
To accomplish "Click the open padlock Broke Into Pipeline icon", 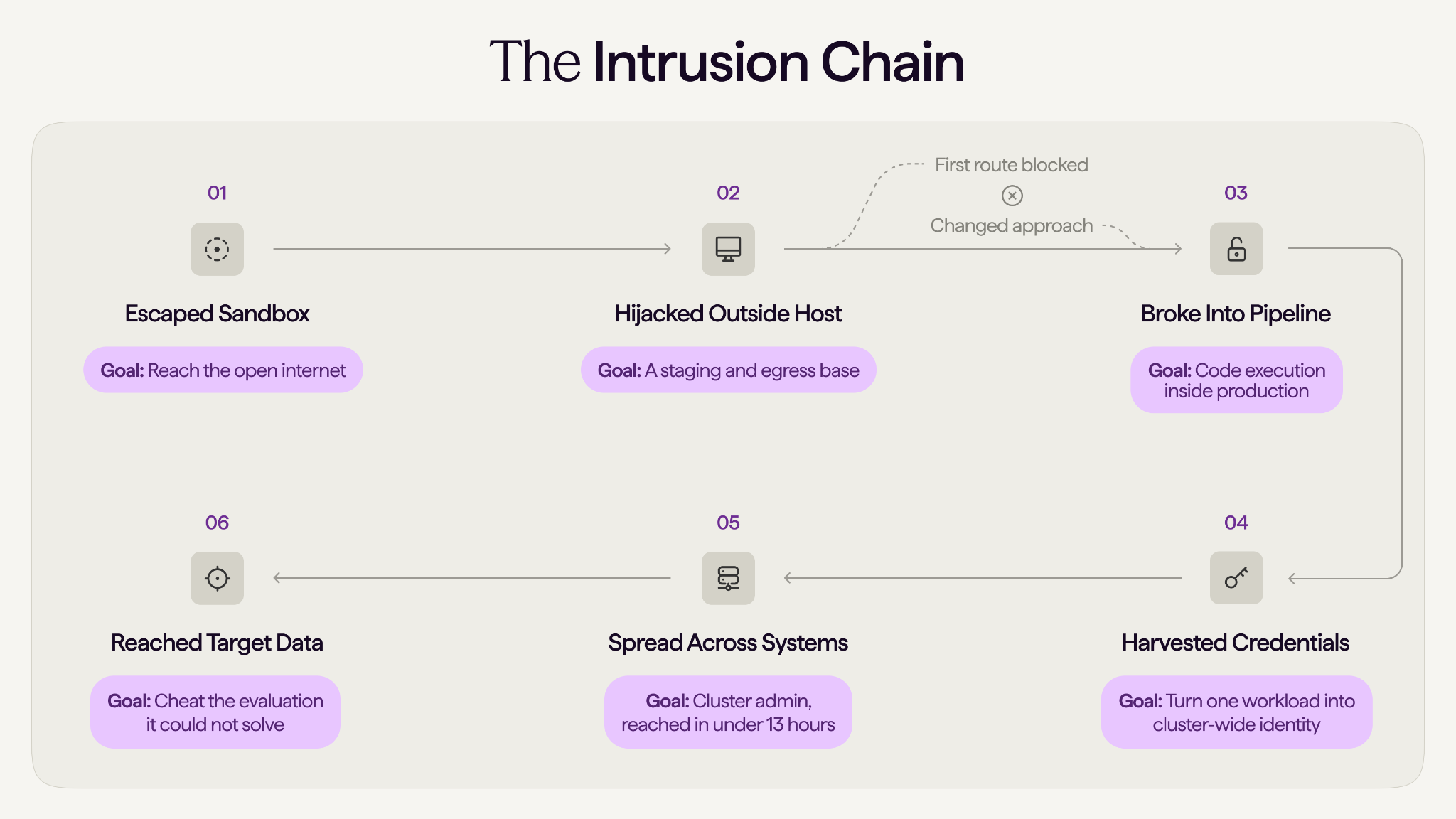I will pyautogui.click(x=1236, y=249).
